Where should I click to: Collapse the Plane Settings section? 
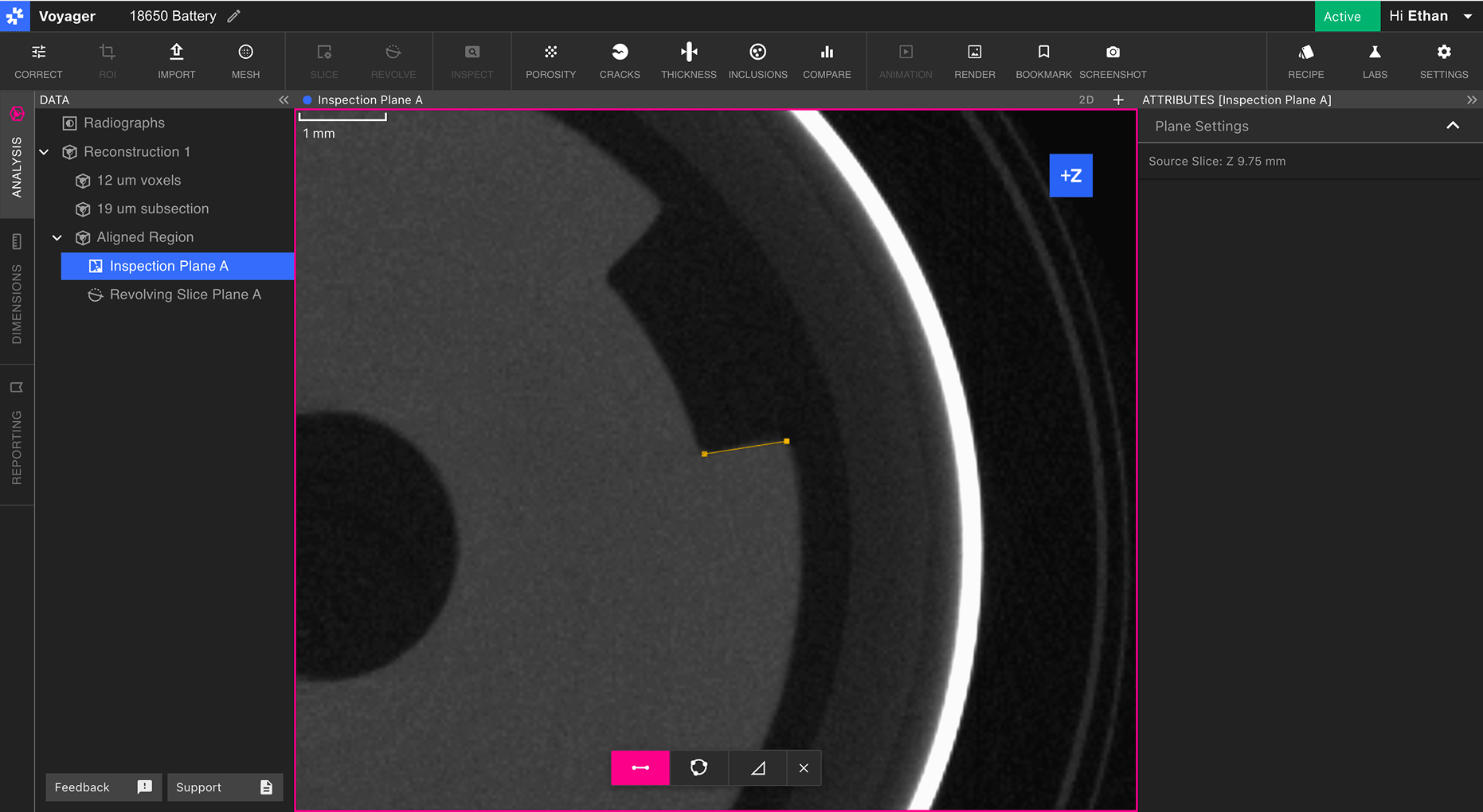pyautogui.click(x=1453, y=126)
